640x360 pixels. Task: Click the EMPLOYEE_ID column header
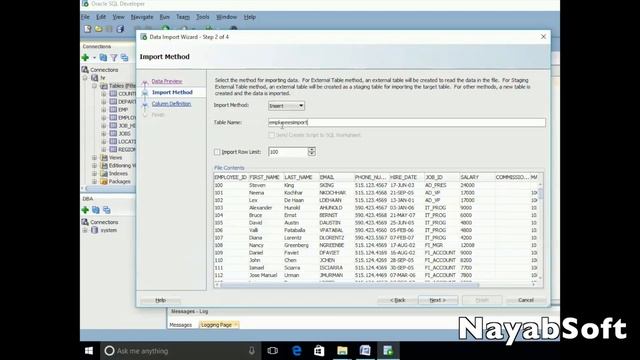231,177
